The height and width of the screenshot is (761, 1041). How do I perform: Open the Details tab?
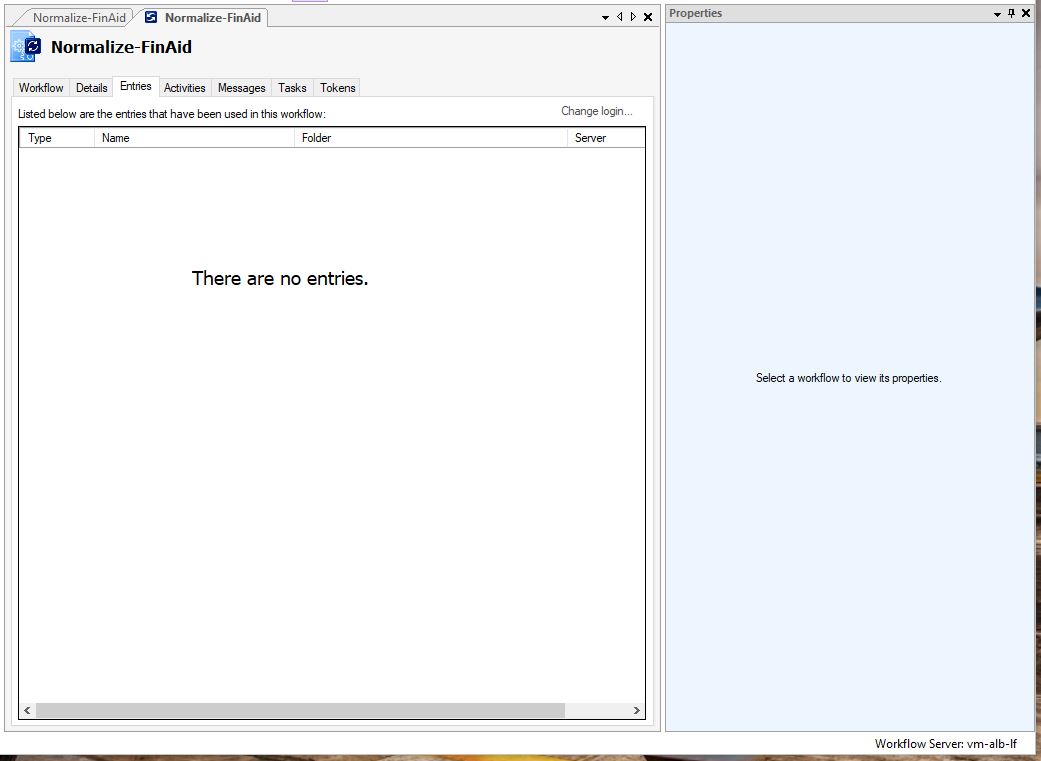92,88
